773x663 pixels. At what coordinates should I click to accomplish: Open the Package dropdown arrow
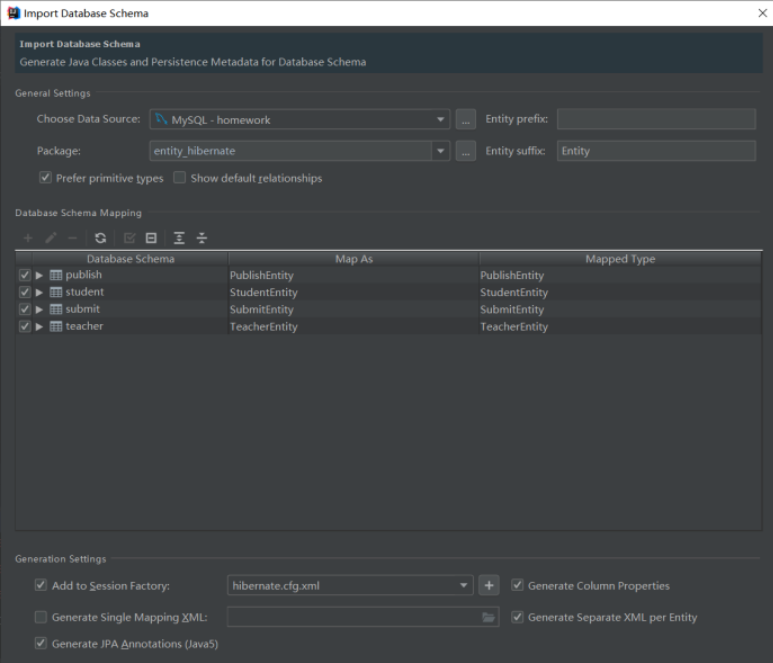pos(440,151)
